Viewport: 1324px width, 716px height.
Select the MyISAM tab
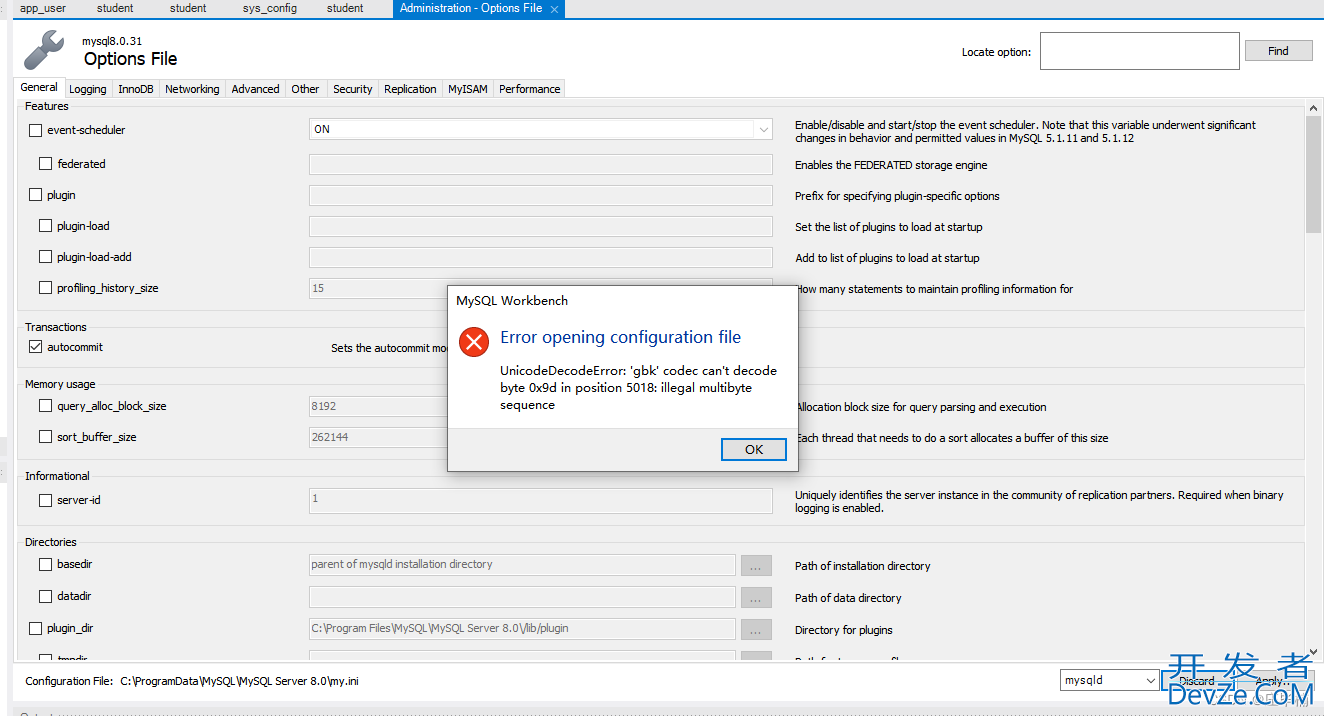pos(468,89)
